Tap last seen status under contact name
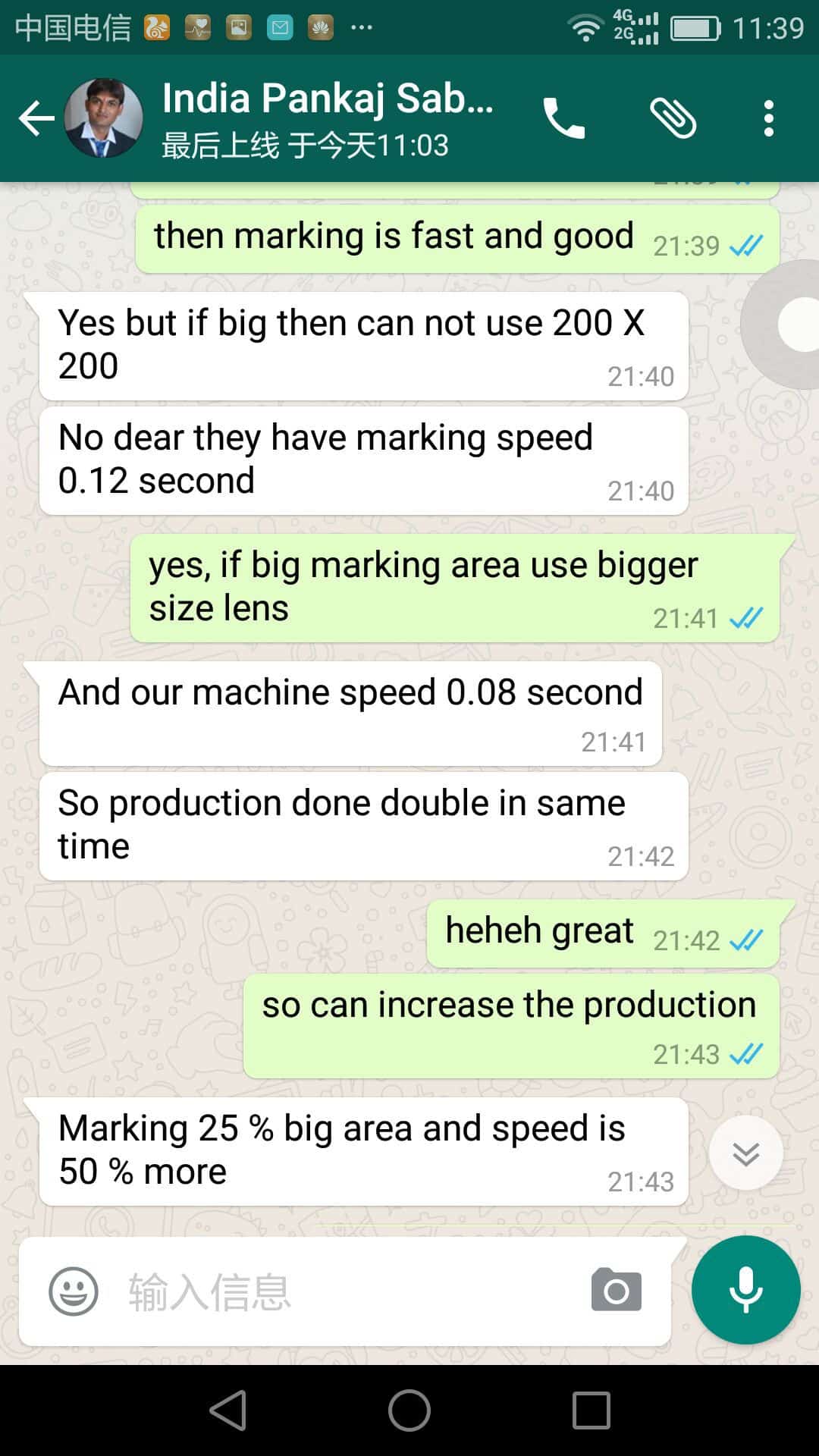This screenshot has height=1456, width=819. (x=305, y=145)
